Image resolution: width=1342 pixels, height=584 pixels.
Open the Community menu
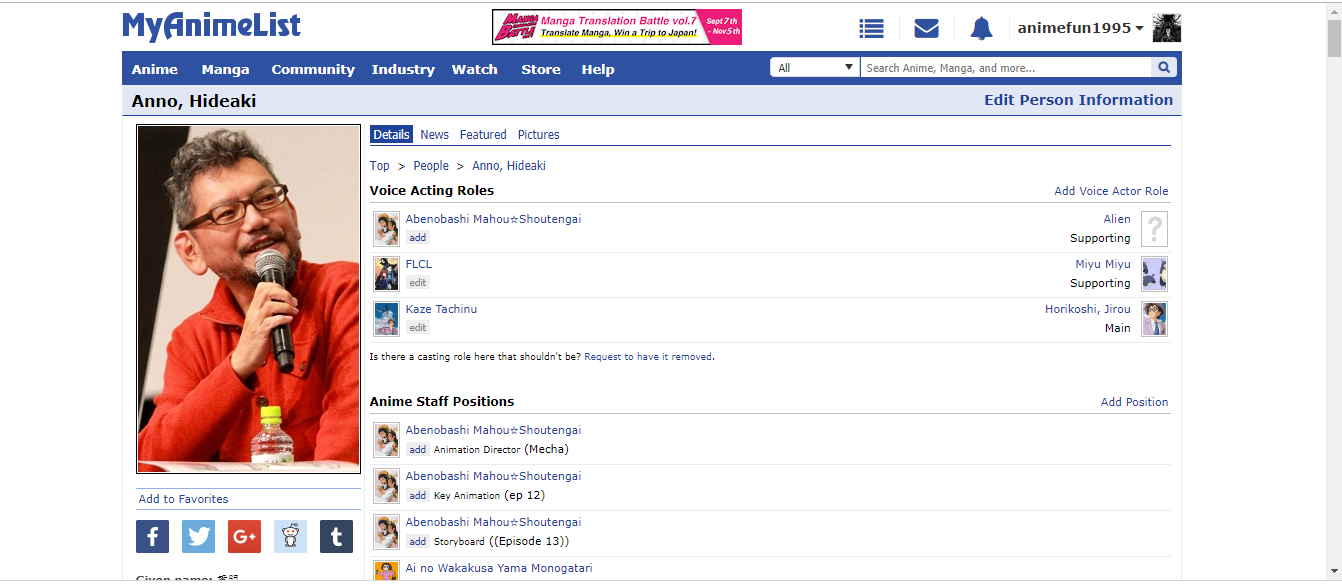pyautogui.click(x=313, y=69)
